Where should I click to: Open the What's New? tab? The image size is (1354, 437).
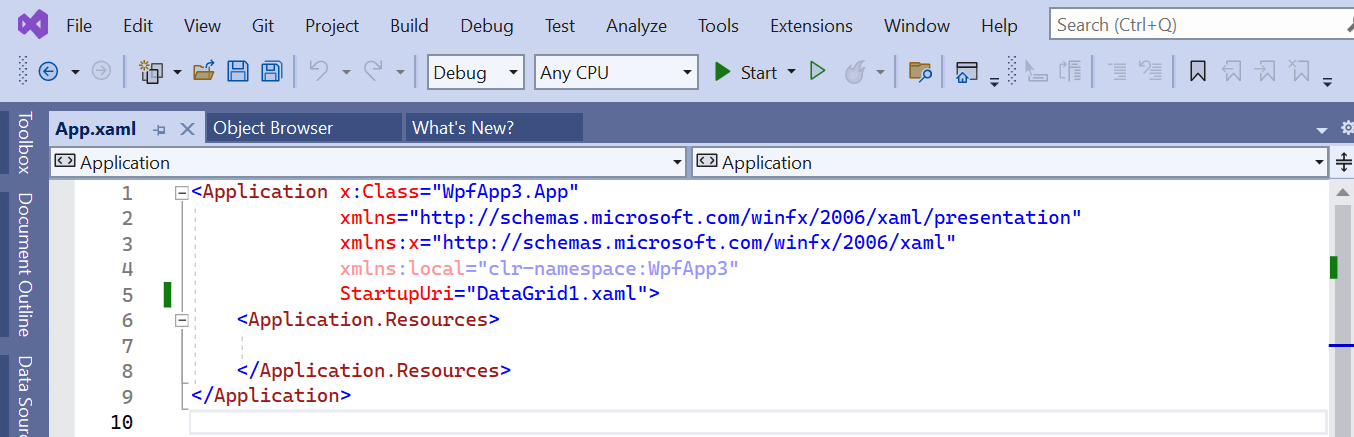click(463, 128)
